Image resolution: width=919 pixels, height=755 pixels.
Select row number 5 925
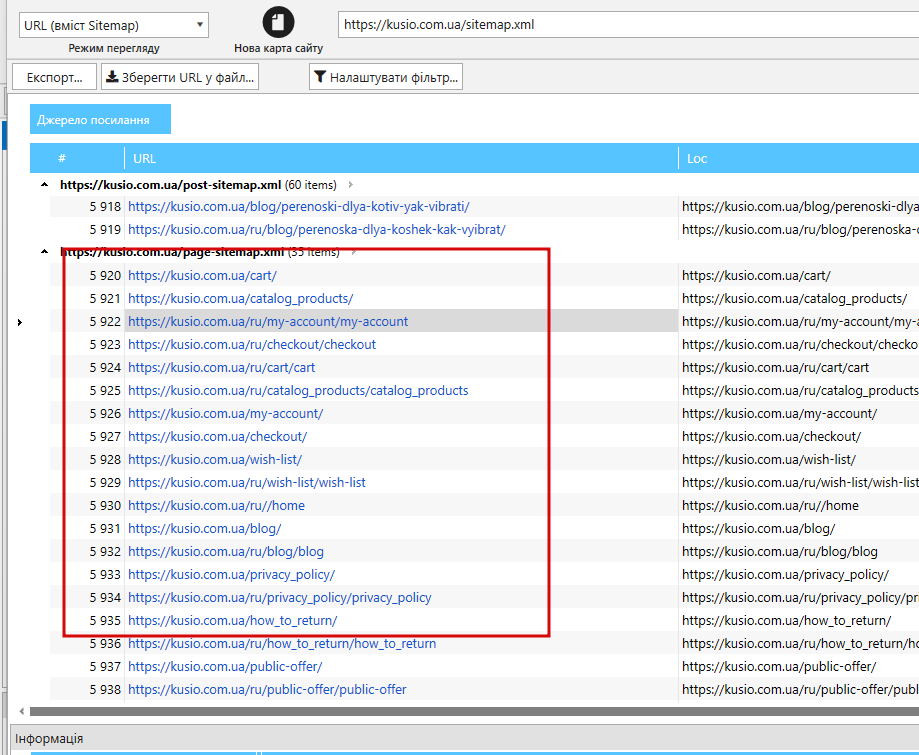pos(105,390)
